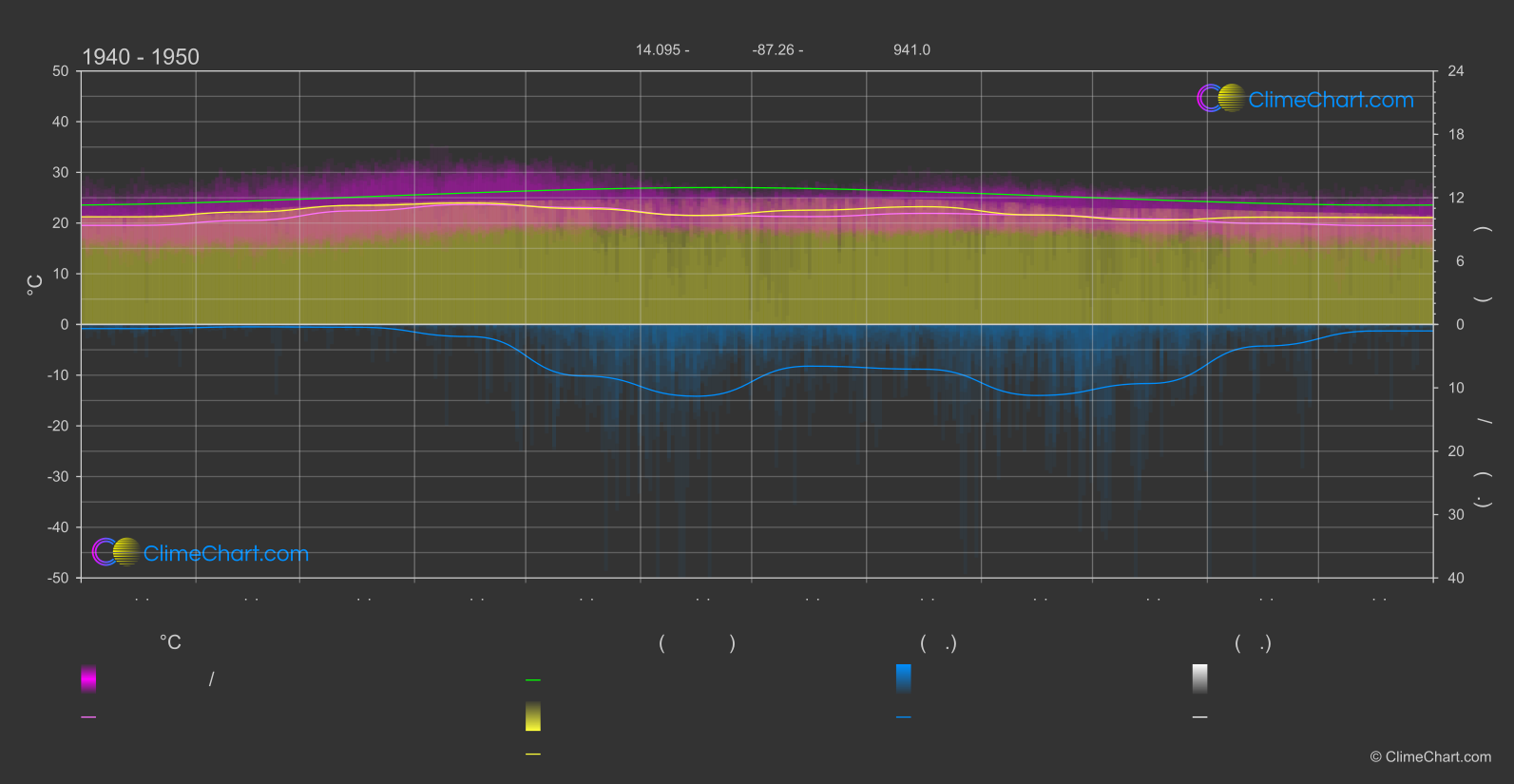Click the '-40' tick on the °C axis
1514x784 pixels.
tap(59, 527)
